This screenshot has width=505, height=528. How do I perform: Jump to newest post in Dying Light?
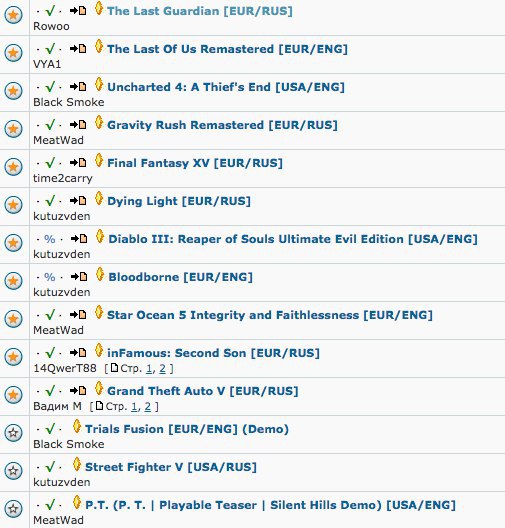click(78, 201)
